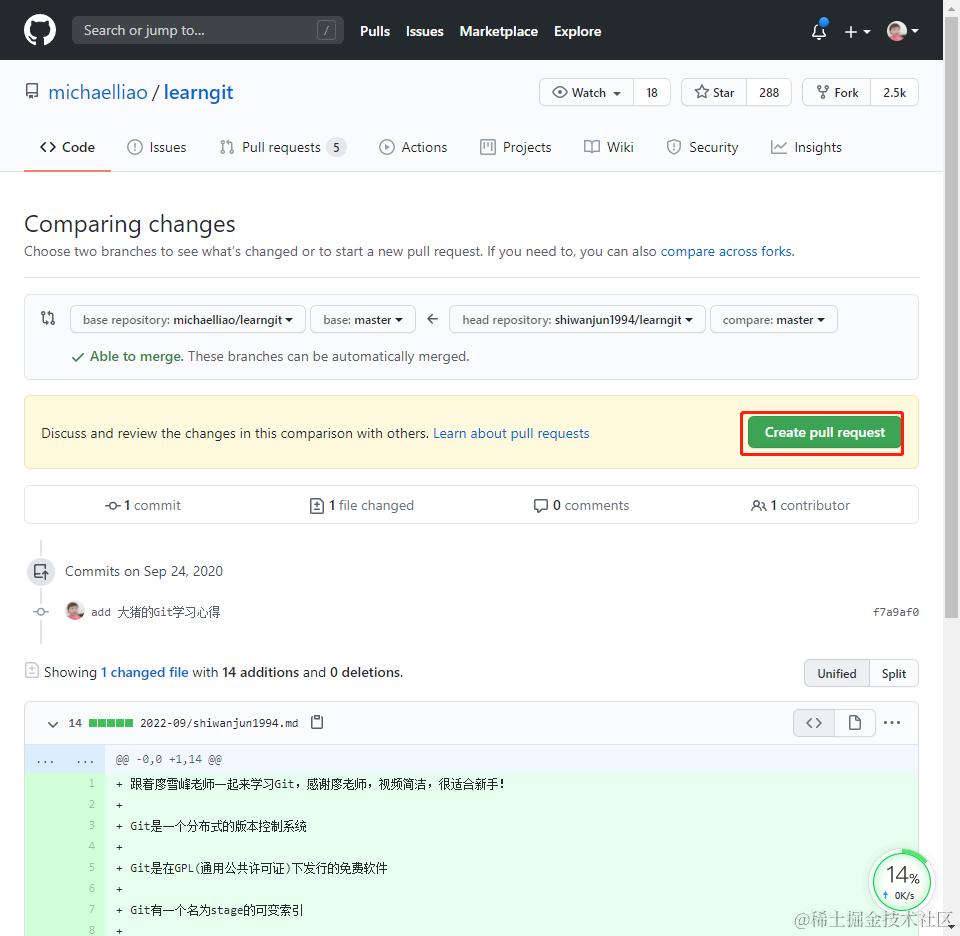This screenshot has height=936, width=960.
Task: Click the GitHub octocat logo
Action: [x=40, y=30]
